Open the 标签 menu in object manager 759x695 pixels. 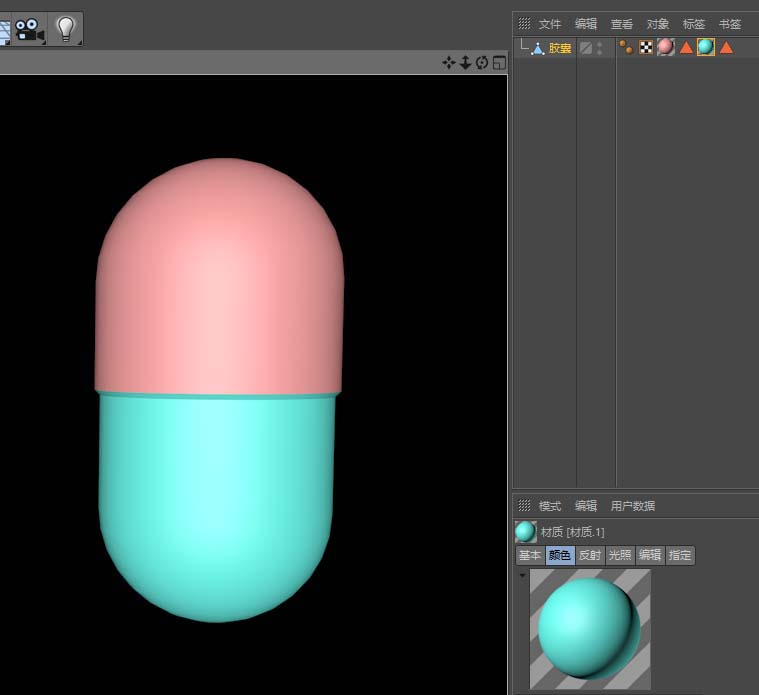pos(694,24)
